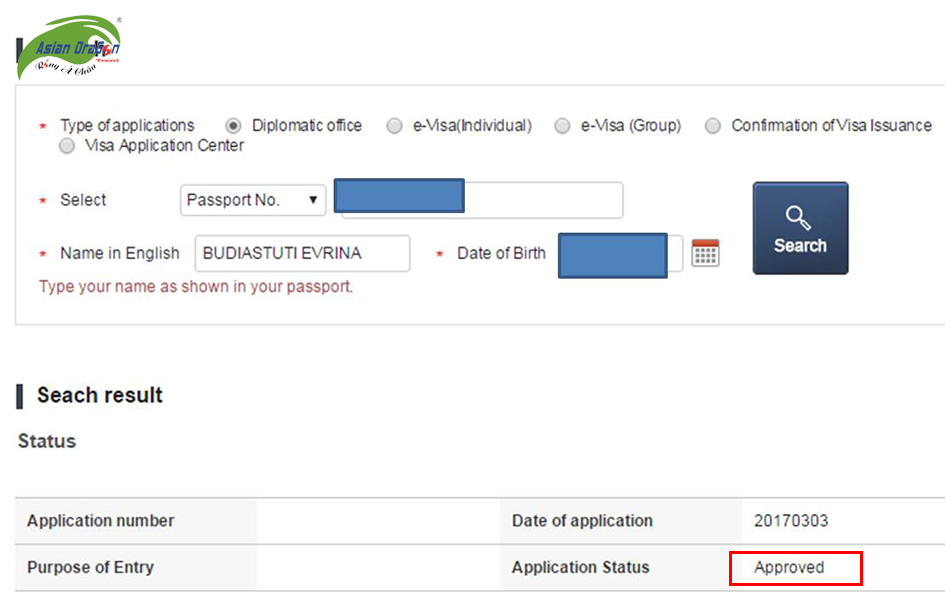
Task: Click the Application number table cell
Action: pyautogui.click(x=136, y=521)
